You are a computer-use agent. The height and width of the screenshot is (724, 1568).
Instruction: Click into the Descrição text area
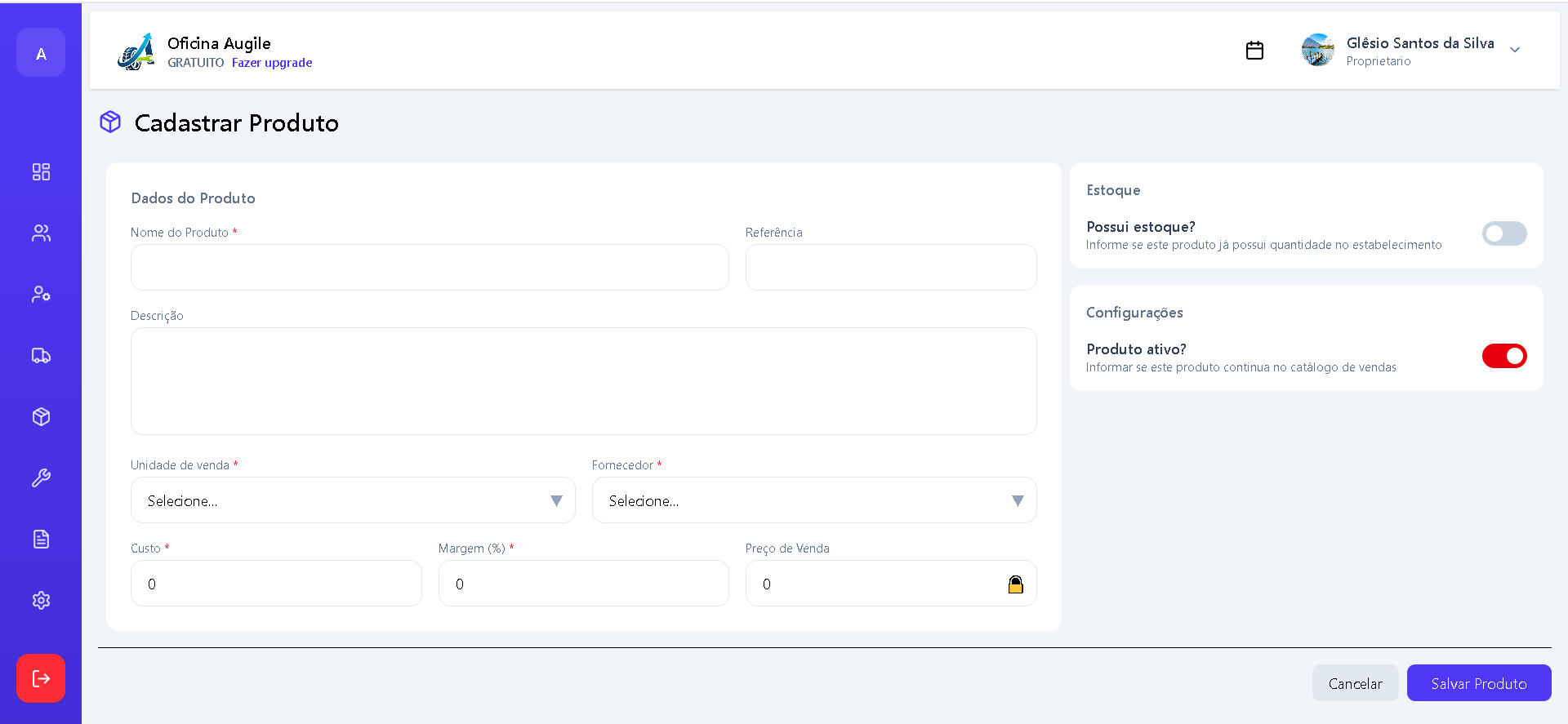584,381
